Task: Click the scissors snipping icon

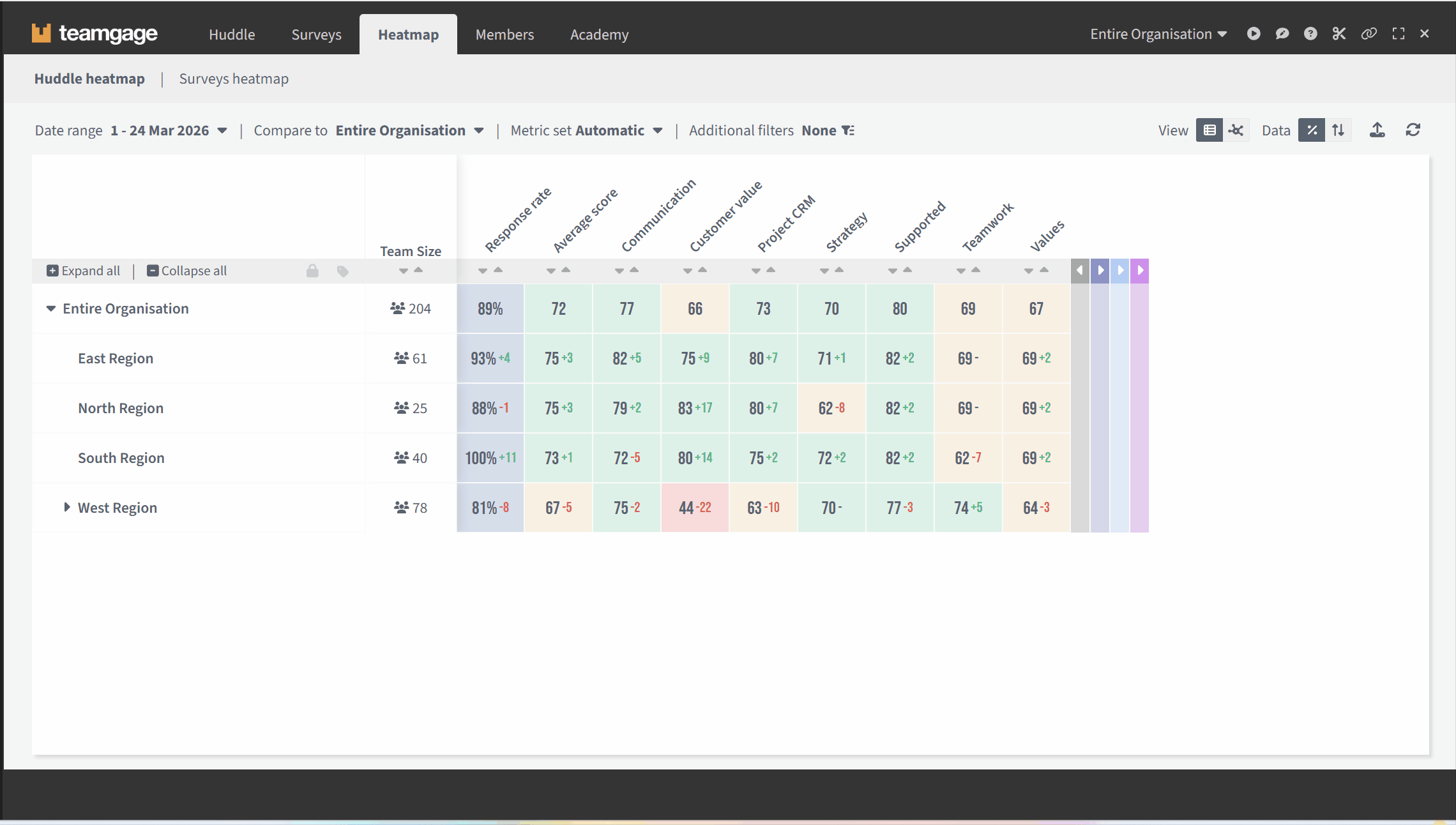Action: 1339,34
